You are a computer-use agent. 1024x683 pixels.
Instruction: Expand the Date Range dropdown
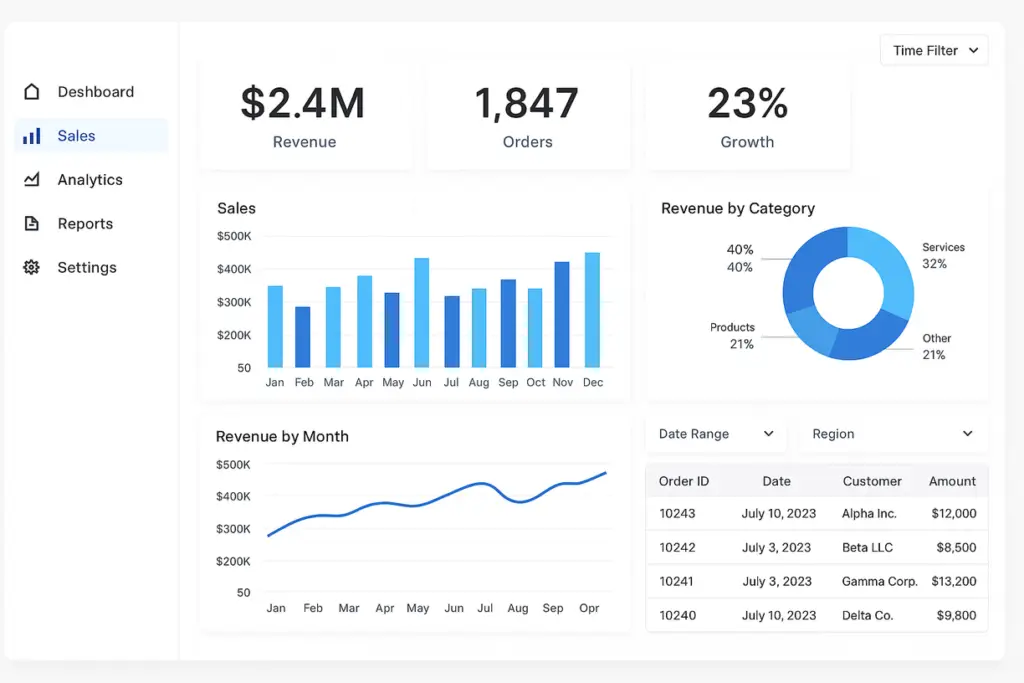click(716, 434)
